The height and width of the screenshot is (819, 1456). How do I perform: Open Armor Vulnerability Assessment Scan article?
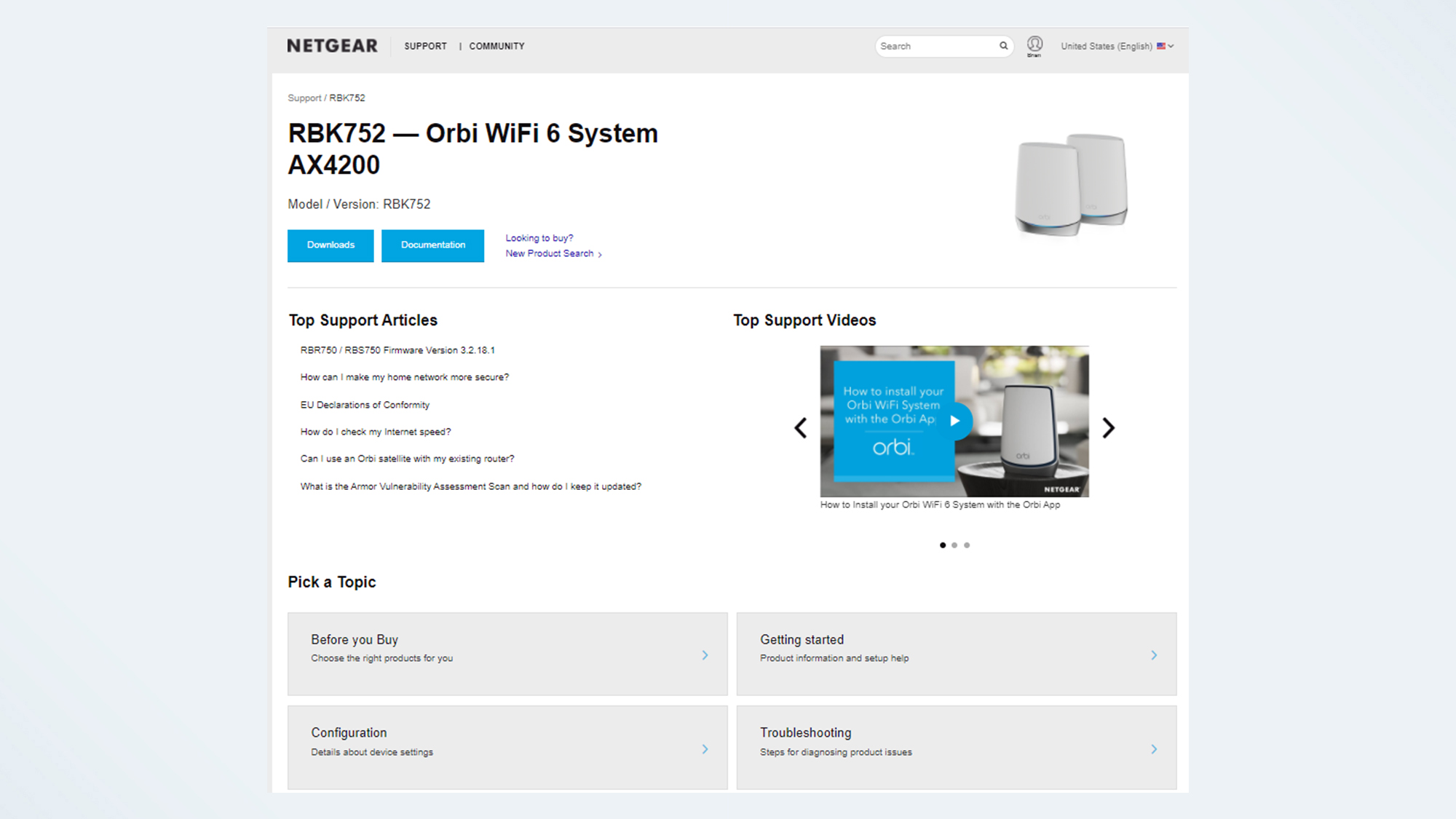point(471,486)
